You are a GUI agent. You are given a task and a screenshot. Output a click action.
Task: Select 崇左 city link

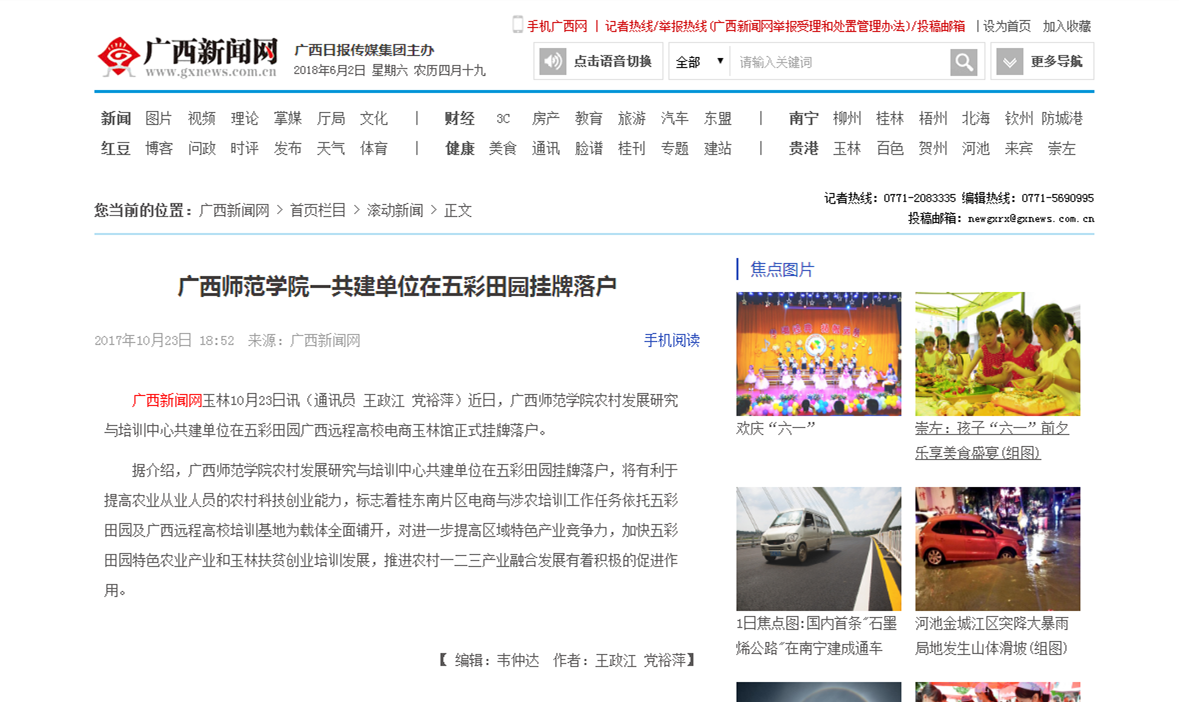coord(1062,148)
